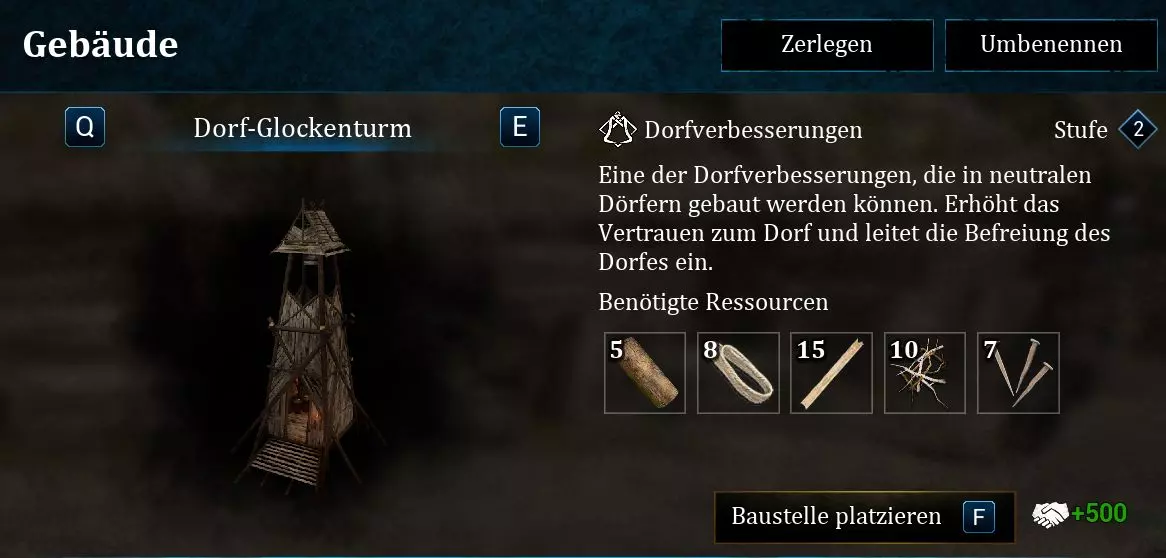The image size is (1166, 558).
Task: Click the Umbenennen button
Action: pyautogui.click(x=1051, y=45)
